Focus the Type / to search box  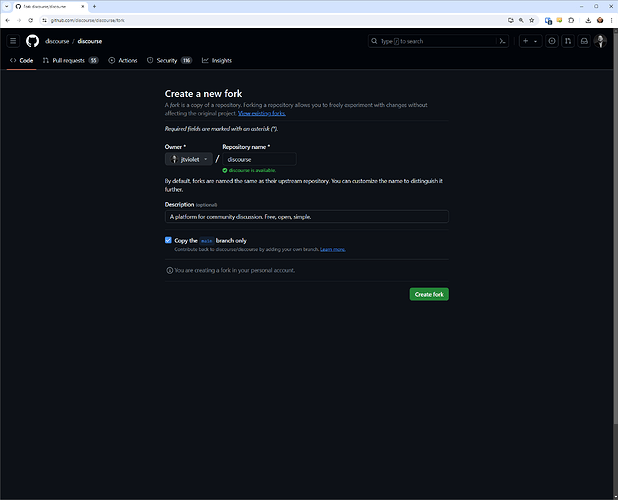(x=438, y=41)
